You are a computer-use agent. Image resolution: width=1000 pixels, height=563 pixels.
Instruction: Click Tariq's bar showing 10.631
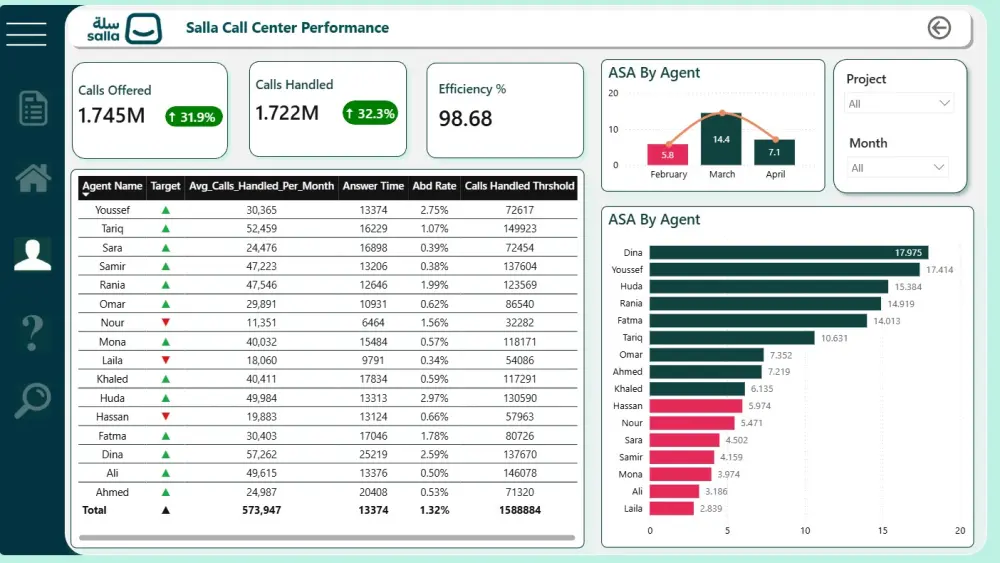pyautogui.click(x=732, y=338)
